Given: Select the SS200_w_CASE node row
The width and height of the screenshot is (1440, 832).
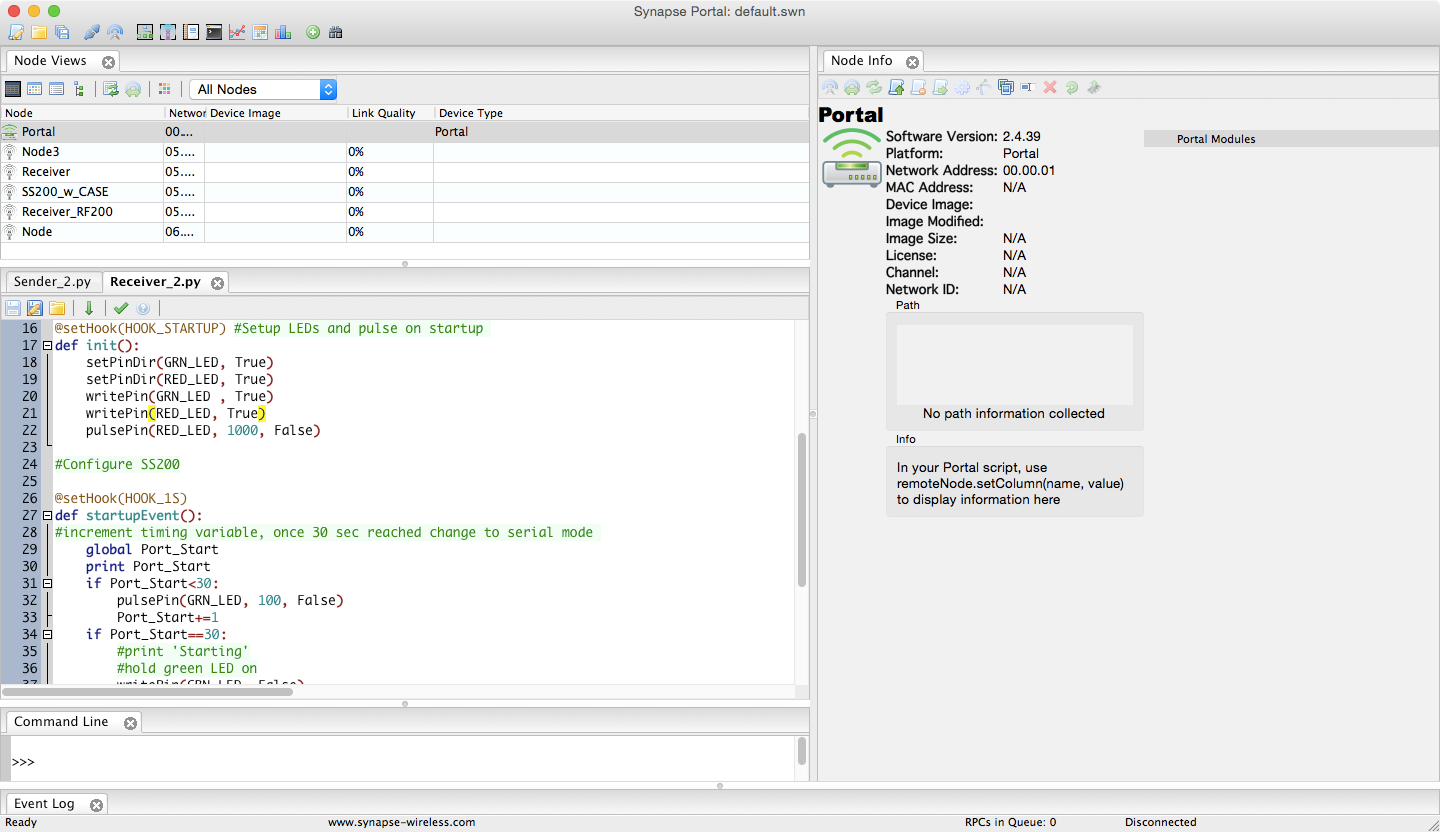Looking at the screenshot, I should 65,192.
